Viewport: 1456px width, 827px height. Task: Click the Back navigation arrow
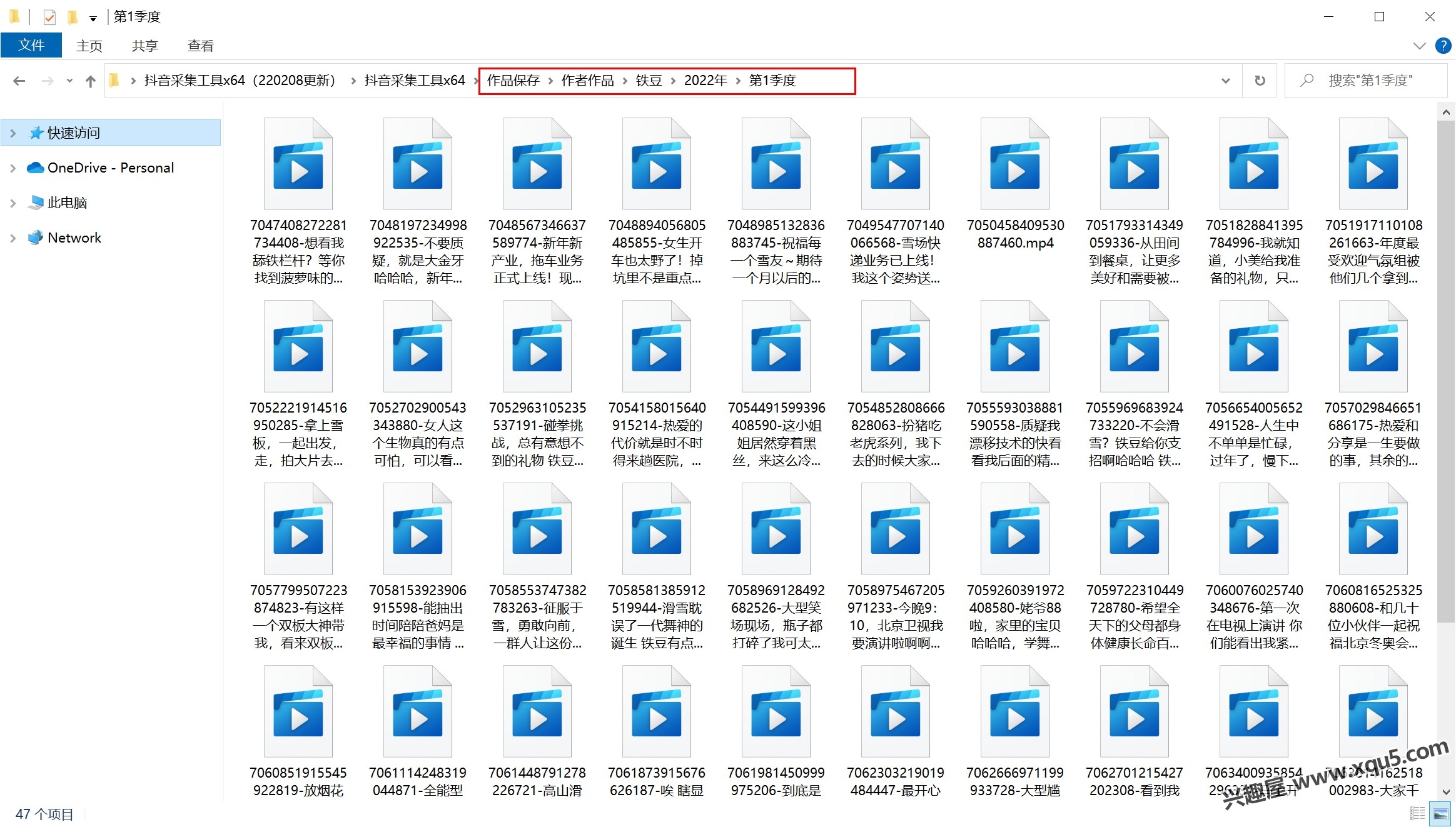click(x=19, y=81)
